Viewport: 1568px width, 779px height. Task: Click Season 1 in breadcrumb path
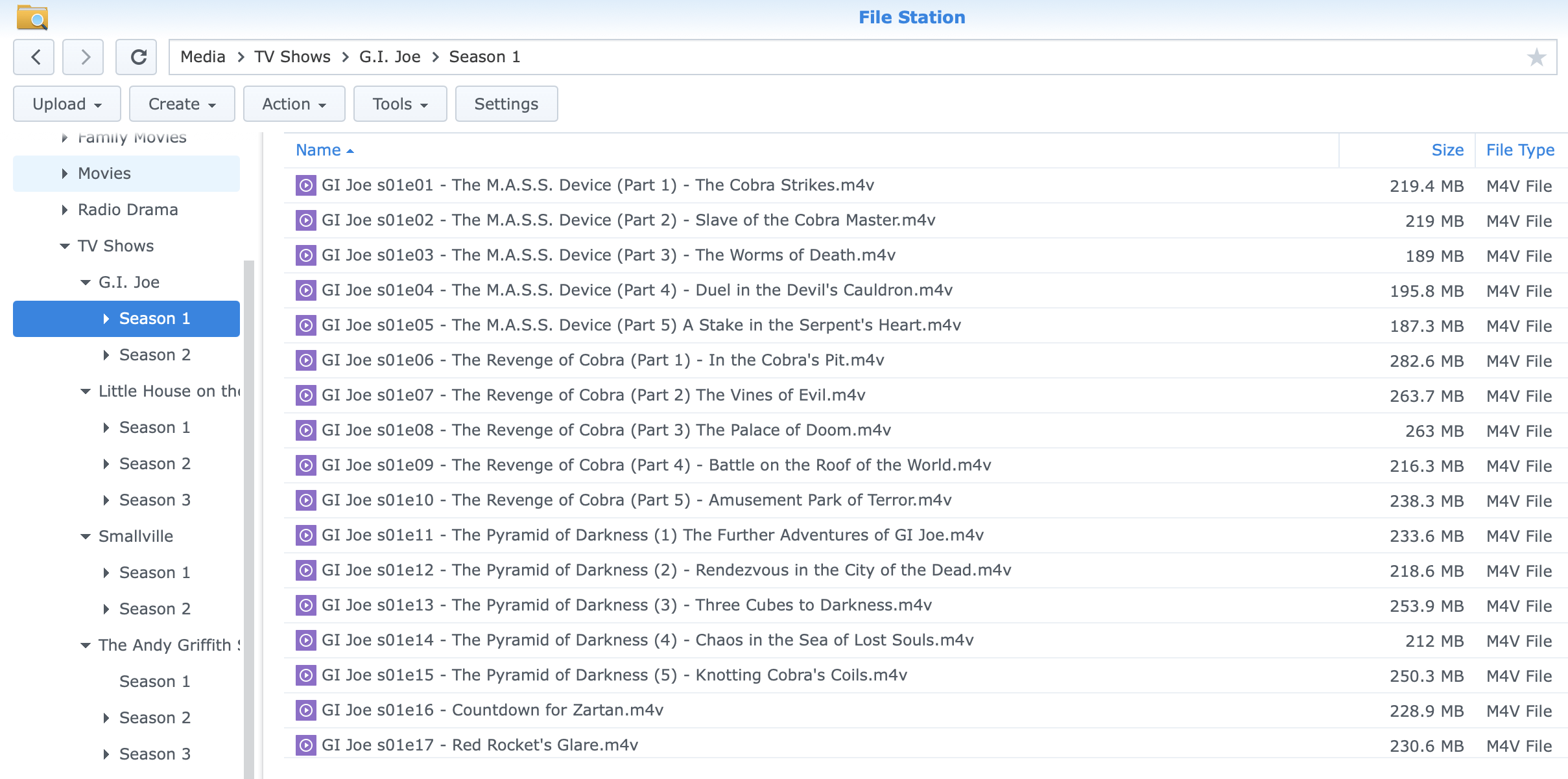(484, 57)
